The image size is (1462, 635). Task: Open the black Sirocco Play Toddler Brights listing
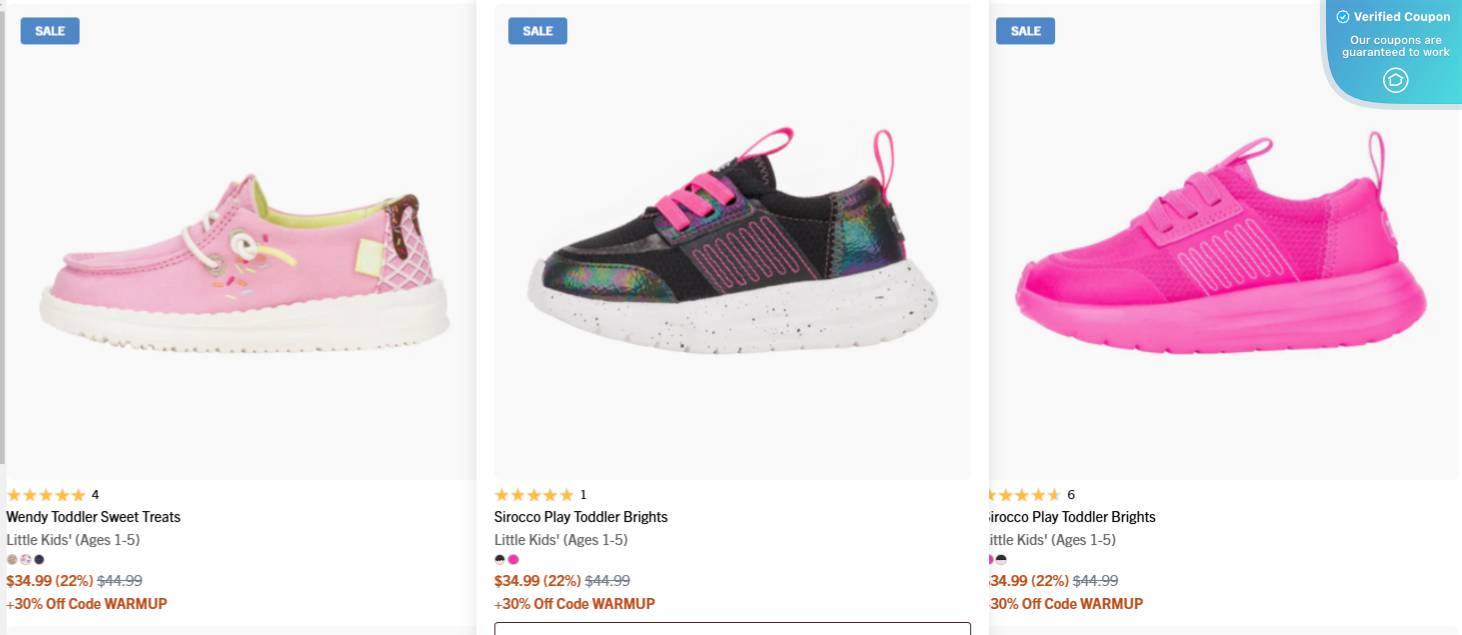point(581,517)
